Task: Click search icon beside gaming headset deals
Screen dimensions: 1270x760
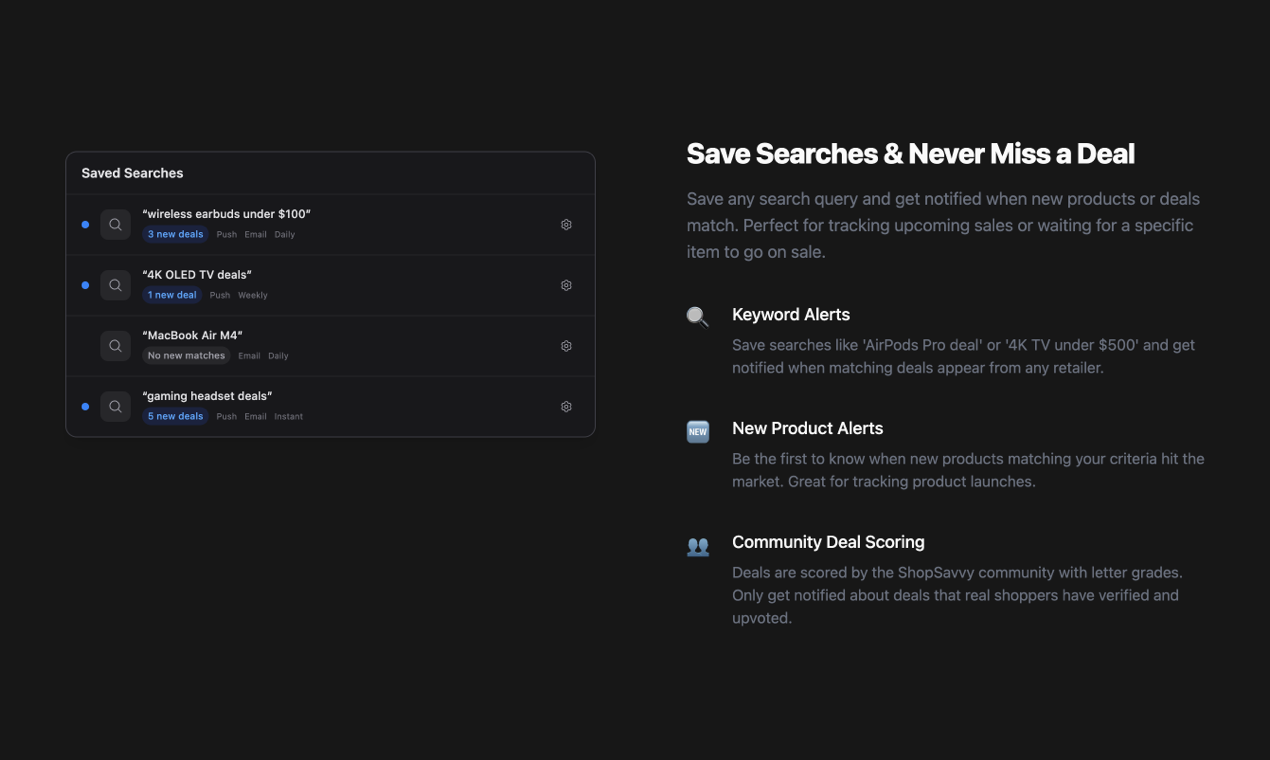Action: point(116,407)
